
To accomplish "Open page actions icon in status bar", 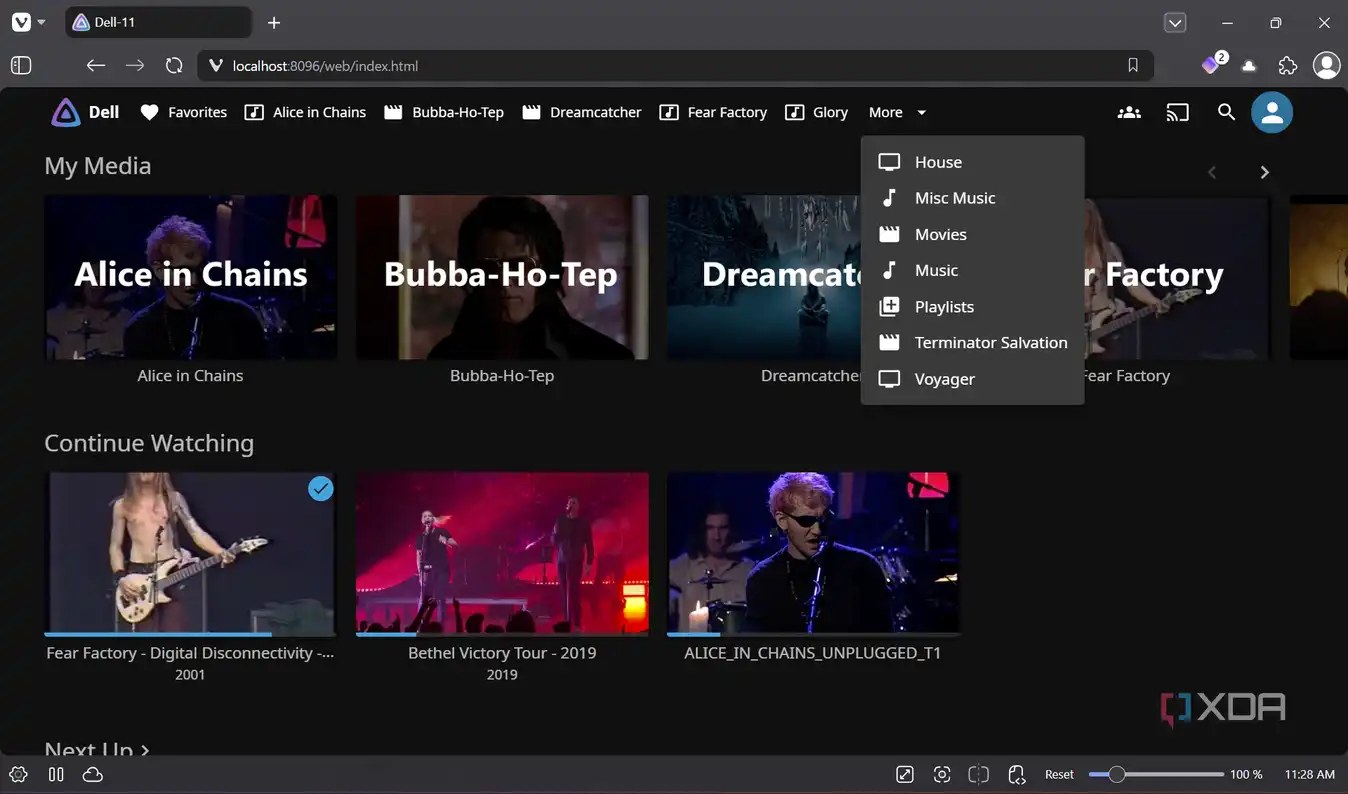I will tap(1017, 774).
